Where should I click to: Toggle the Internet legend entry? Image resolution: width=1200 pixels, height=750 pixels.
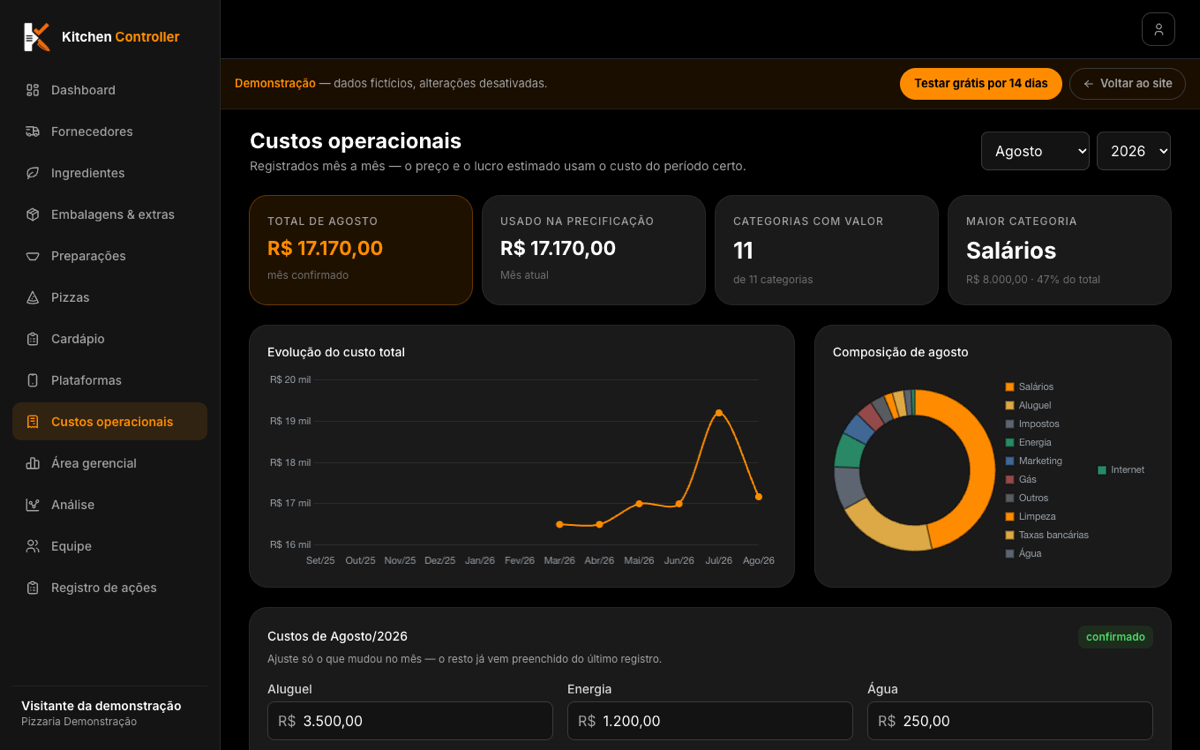tap(1121, 470)
